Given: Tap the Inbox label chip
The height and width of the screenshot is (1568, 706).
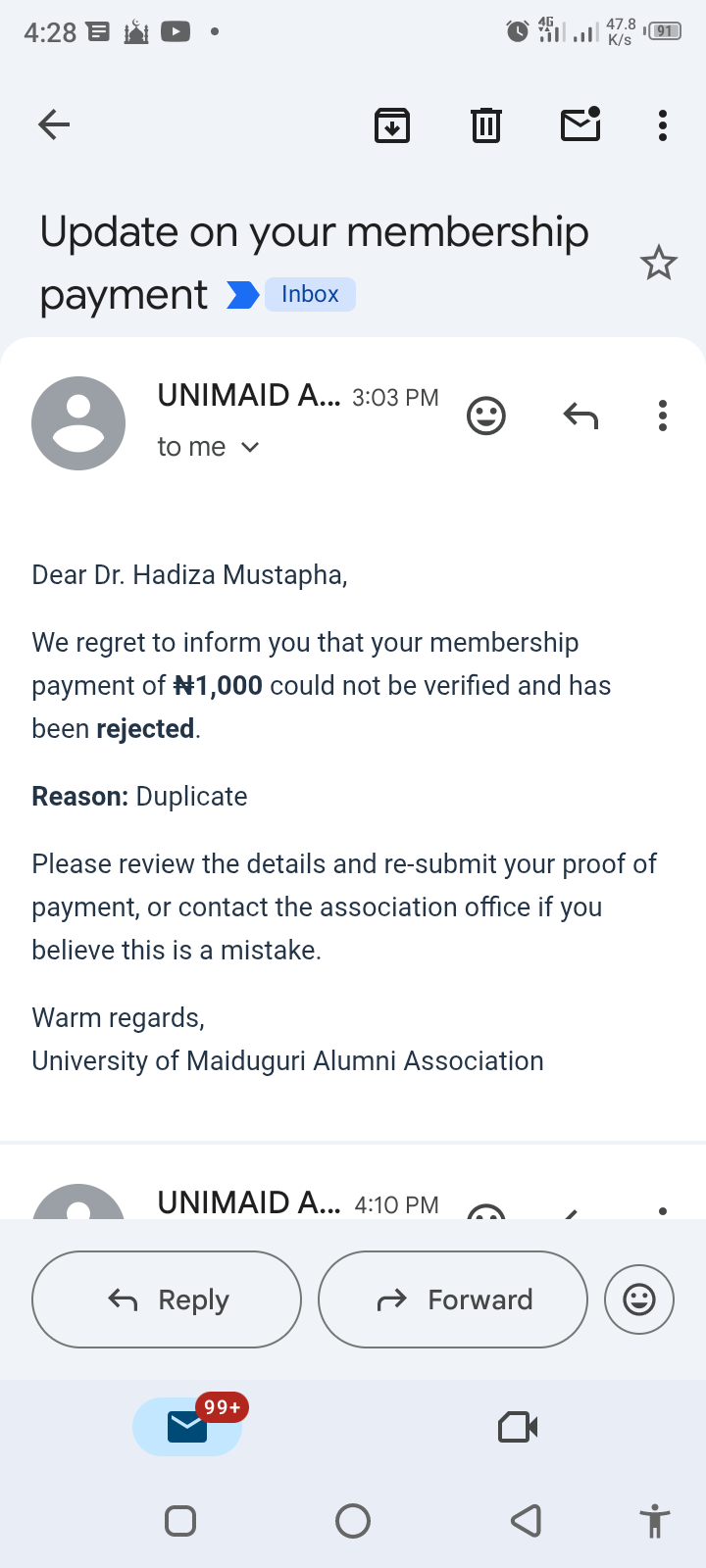Looking at the screenshot, I should click(x=310, y=294).
